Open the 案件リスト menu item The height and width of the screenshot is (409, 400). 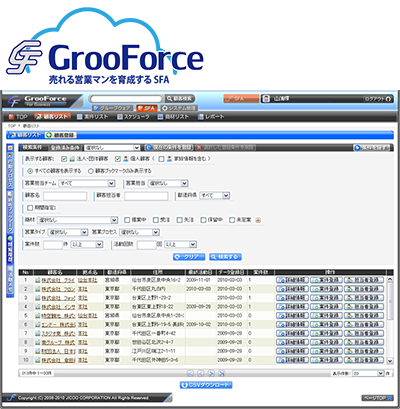coord(93,117)
